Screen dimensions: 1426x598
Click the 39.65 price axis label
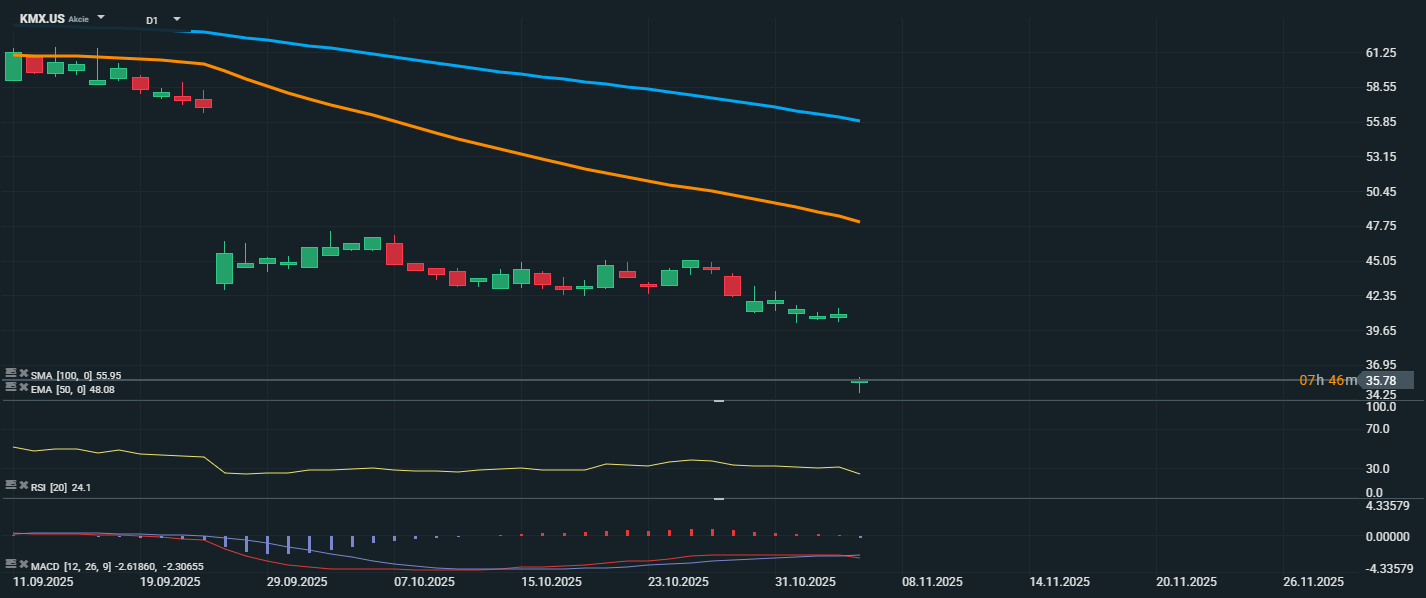point(1381,331)
